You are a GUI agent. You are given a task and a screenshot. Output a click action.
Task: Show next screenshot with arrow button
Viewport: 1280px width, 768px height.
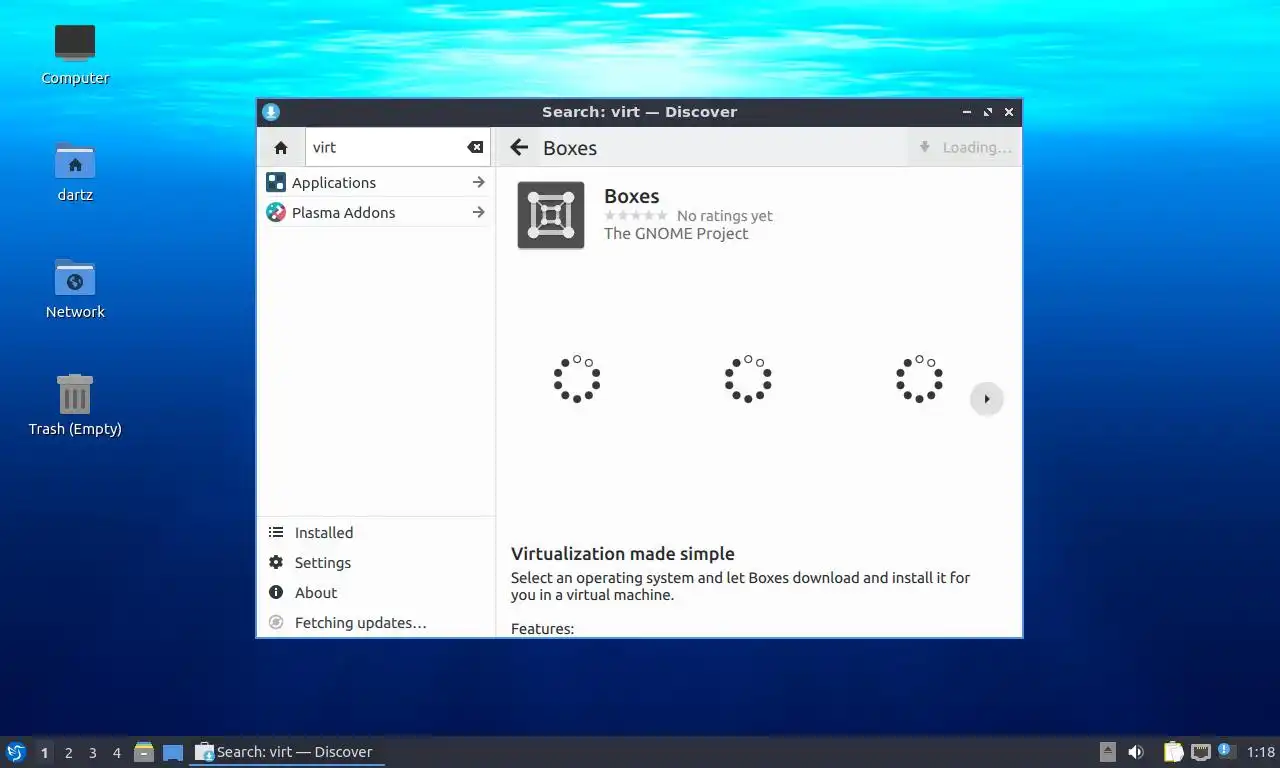pos(987,399)
